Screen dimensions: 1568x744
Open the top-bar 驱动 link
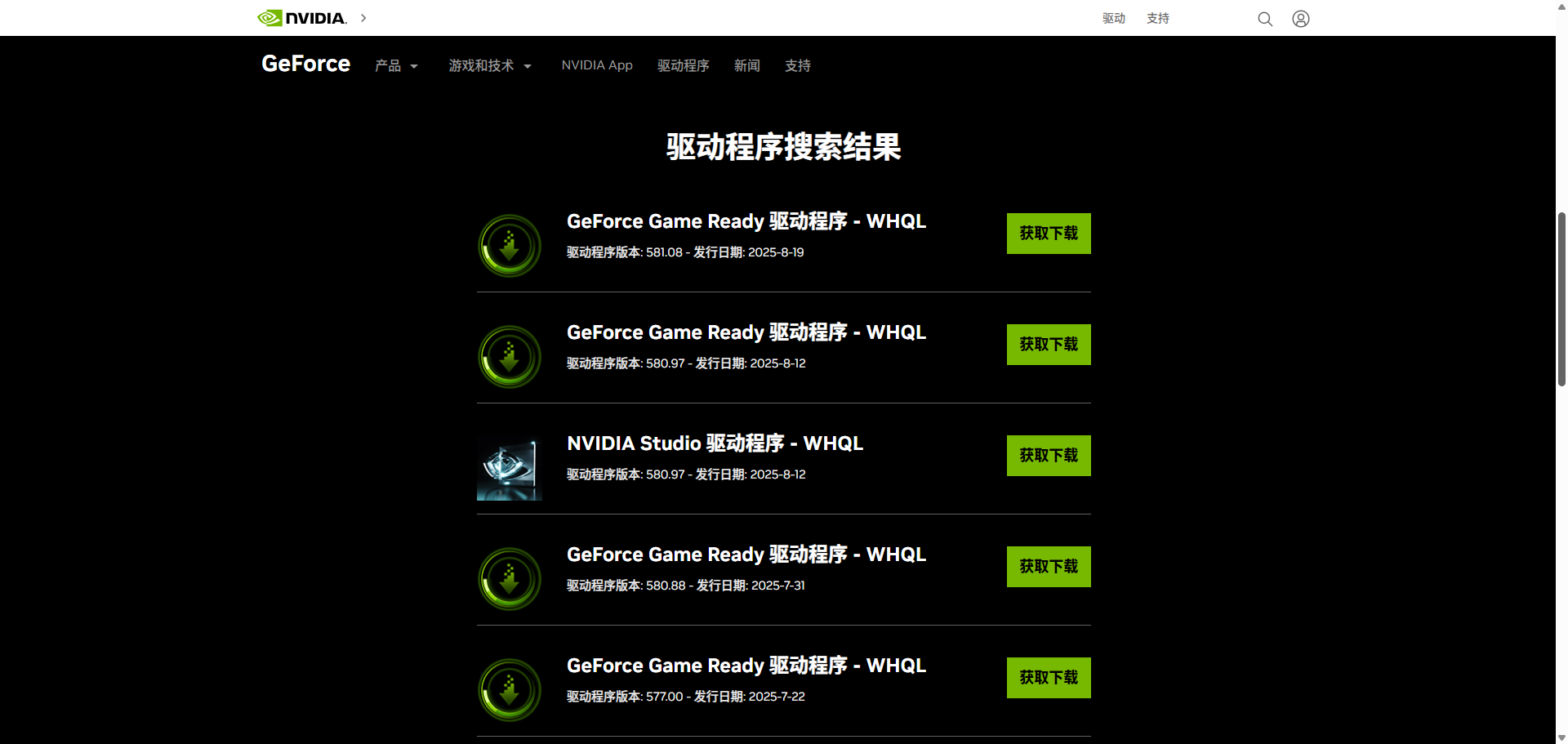[1114, 19]
